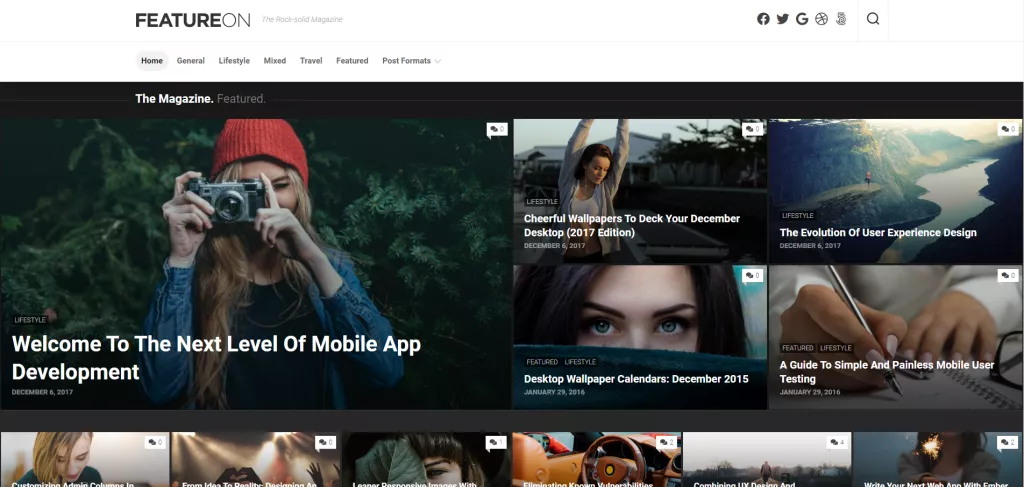The width and height of the screenshot is (1024, 487).
Task: Click comment bubble on From Idea To Reality card
Action: pos(326,443)
